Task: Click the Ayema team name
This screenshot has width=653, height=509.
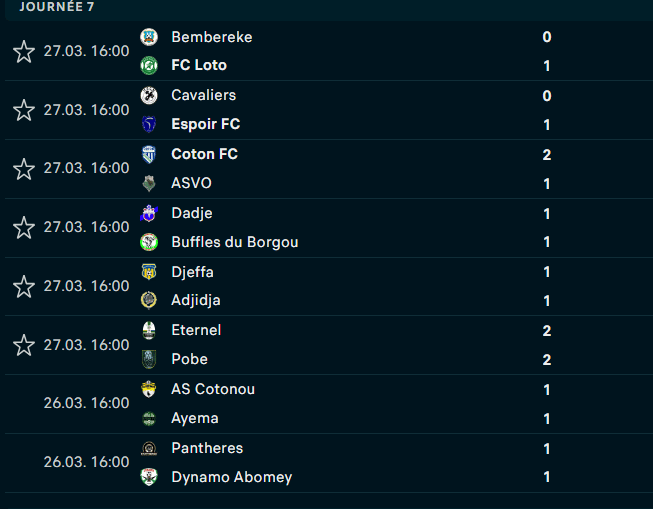Action: pos(194,418)
